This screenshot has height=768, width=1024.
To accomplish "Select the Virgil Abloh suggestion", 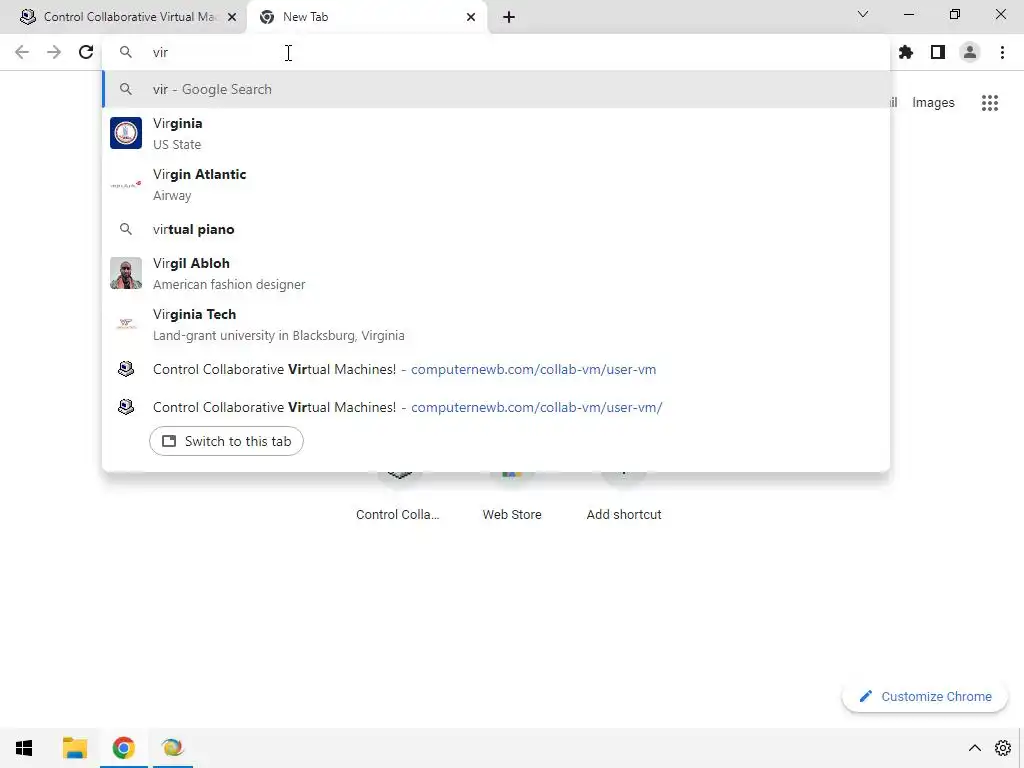I will tap(496, 273).
